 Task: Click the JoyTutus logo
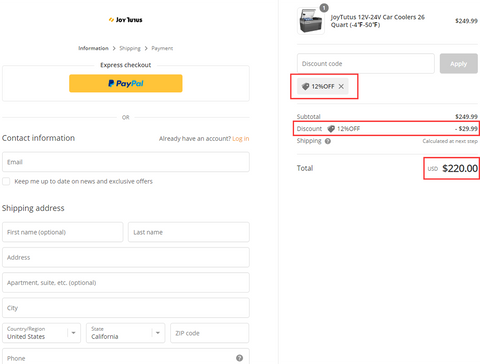(x=125, y=20)
